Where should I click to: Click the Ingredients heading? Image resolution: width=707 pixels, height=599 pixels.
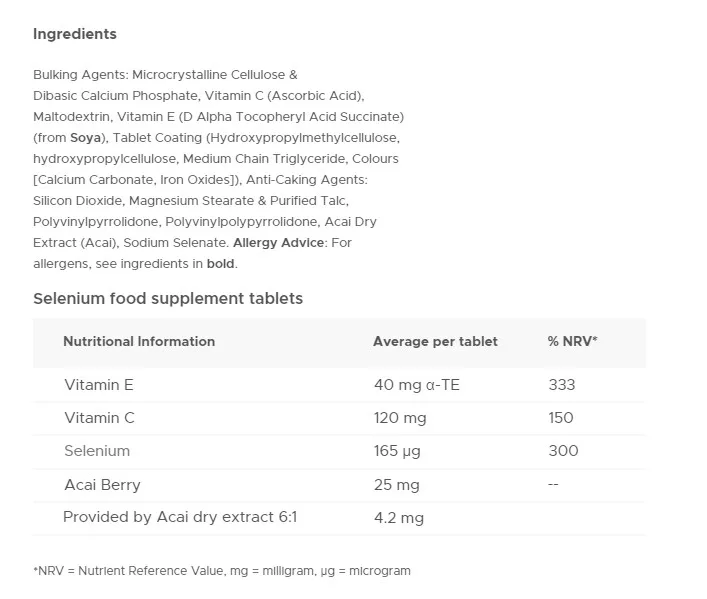(74, 34)
